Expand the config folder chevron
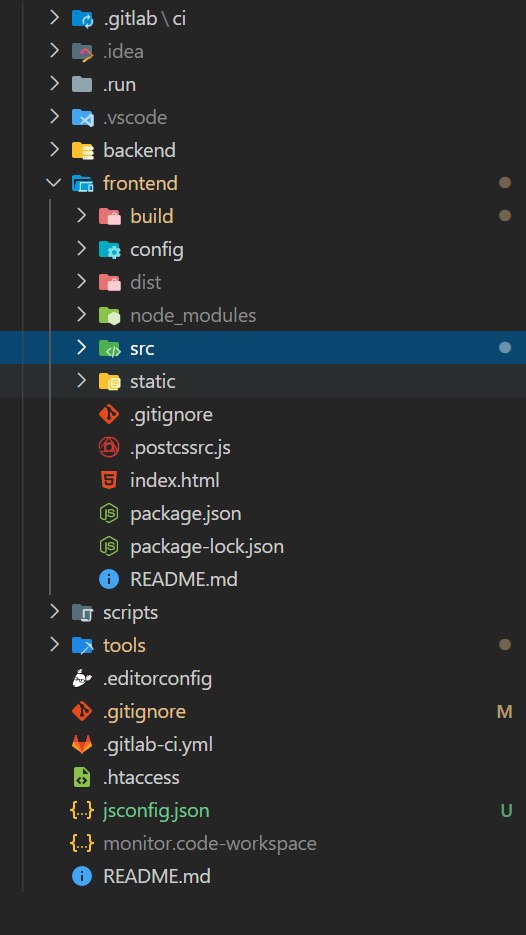Screen dimensions: 526x935 82,248
